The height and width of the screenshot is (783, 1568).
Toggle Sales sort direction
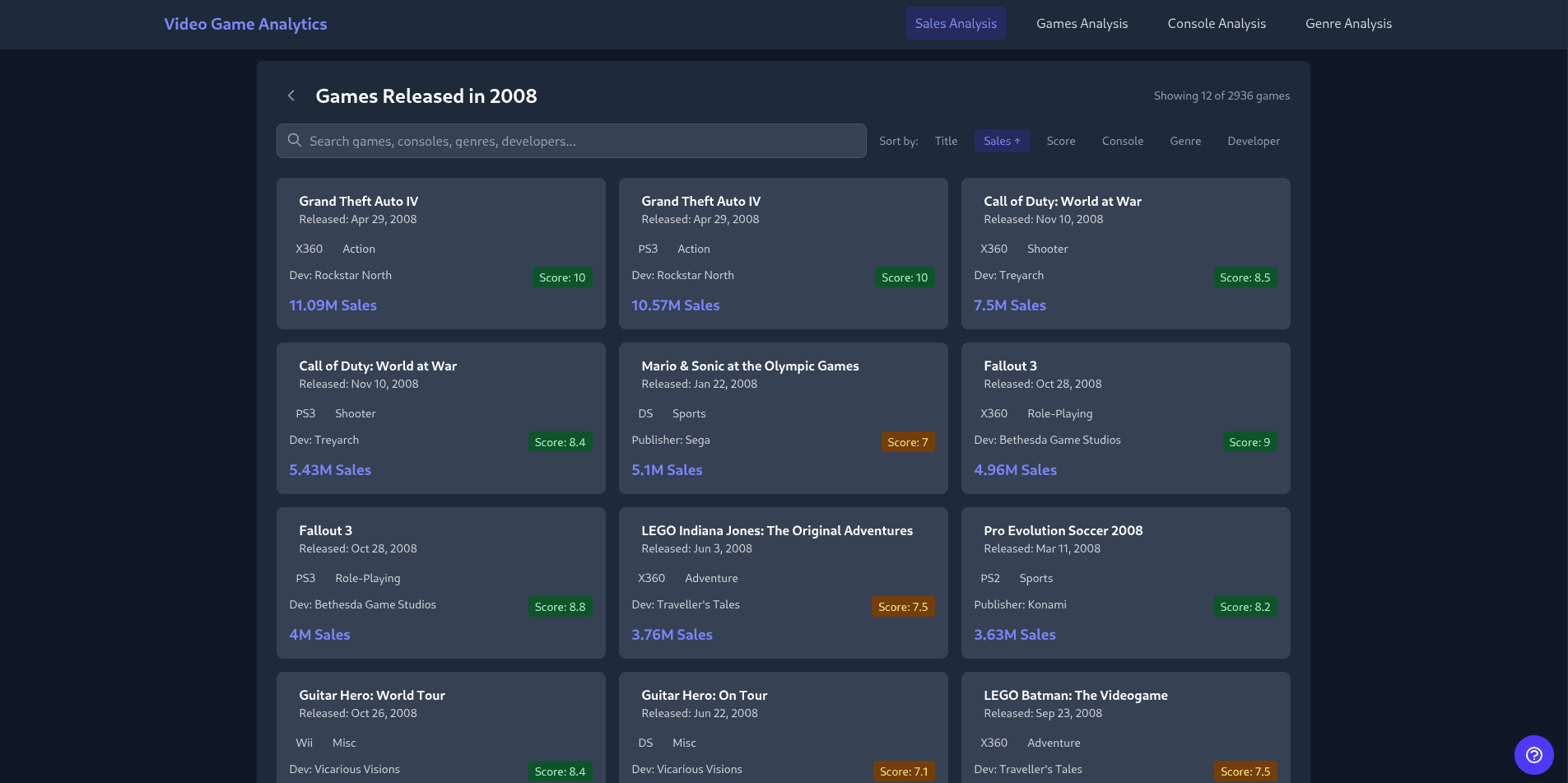(1002, 141)
